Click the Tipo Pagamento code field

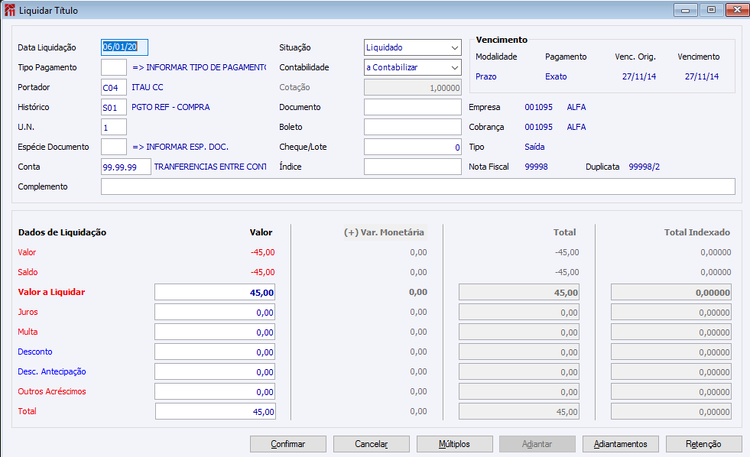114,67
